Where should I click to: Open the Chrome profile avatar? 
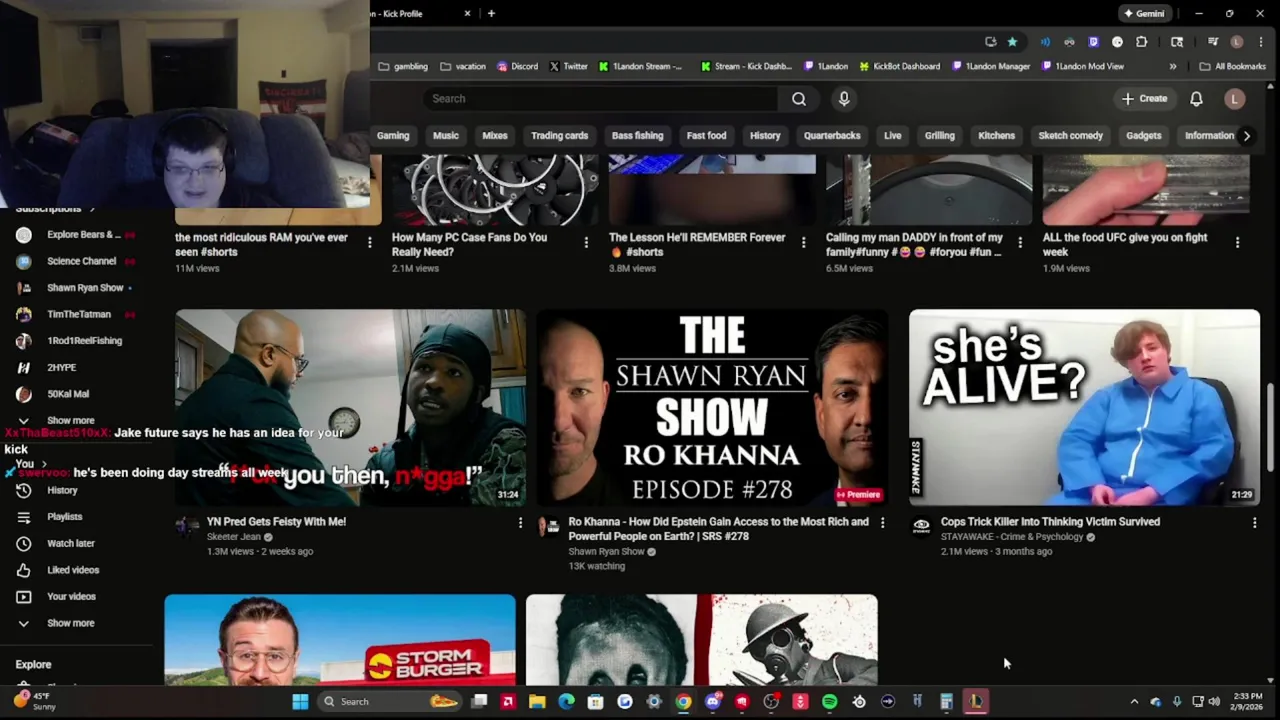click(x=1237, y=42)
